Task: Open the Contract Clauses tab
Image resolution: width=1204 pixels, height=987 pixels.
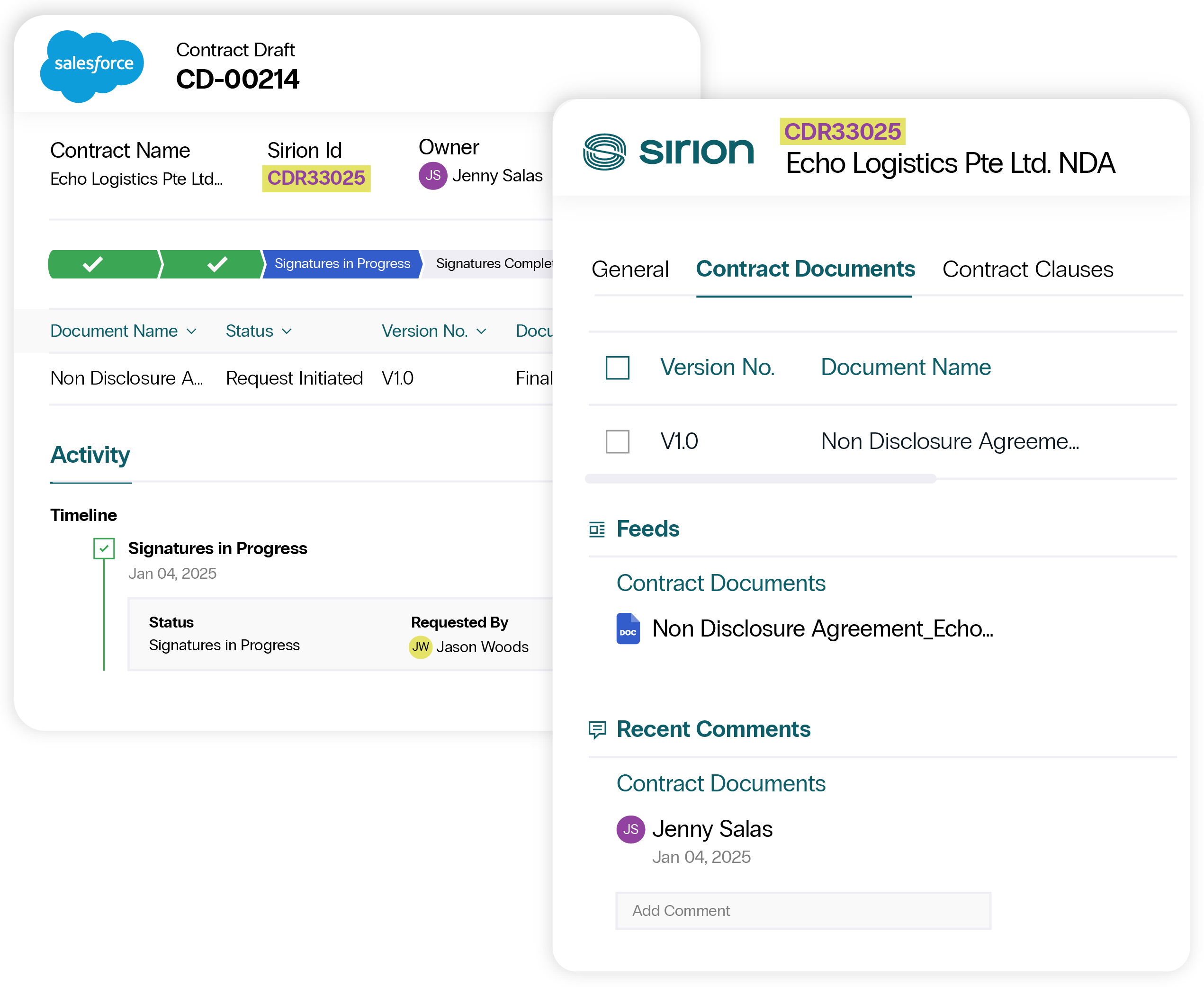Action: pos(1027,269)
